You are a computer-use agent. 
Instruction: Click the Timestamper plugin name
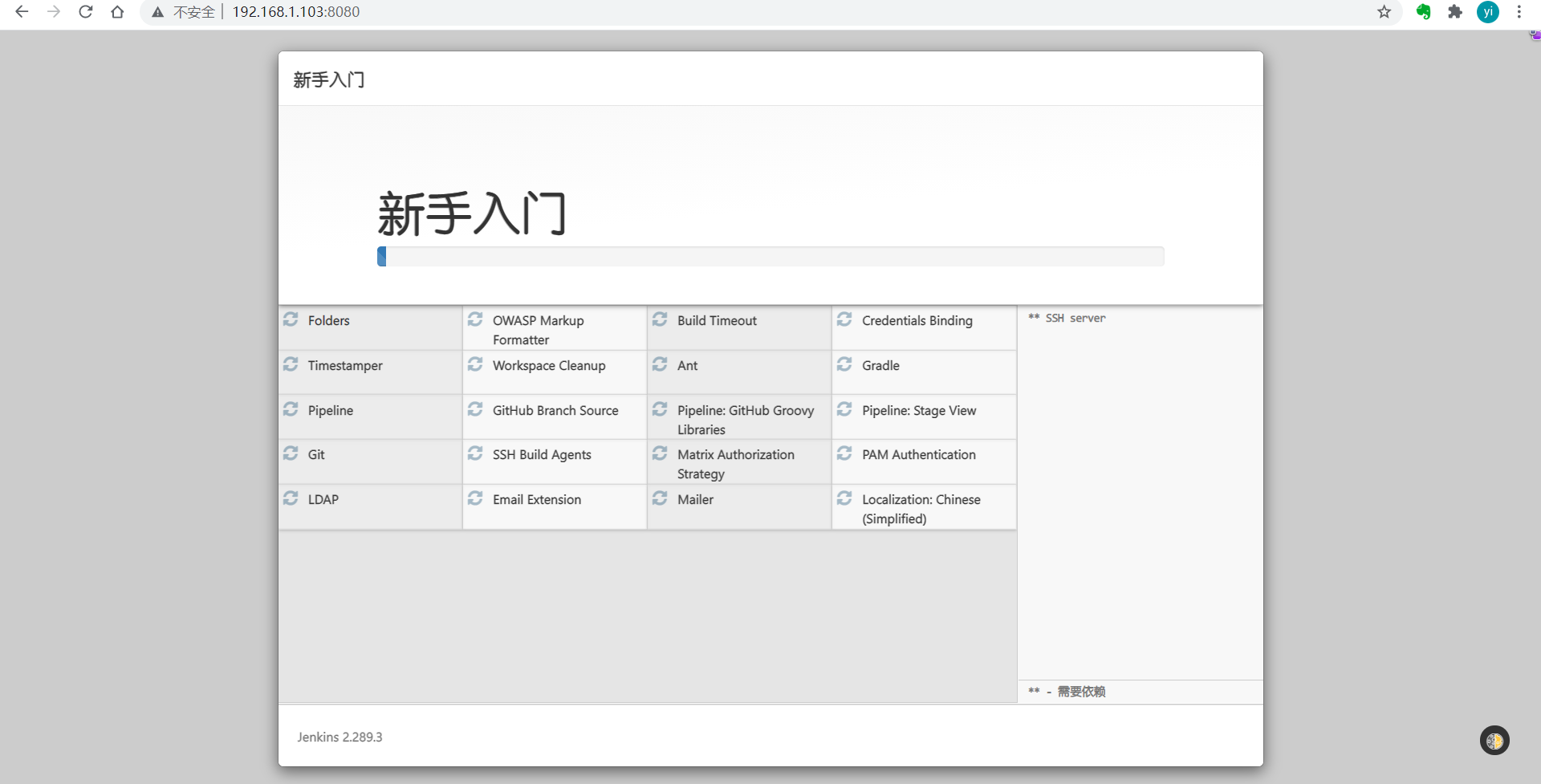[x=345, y=366]
